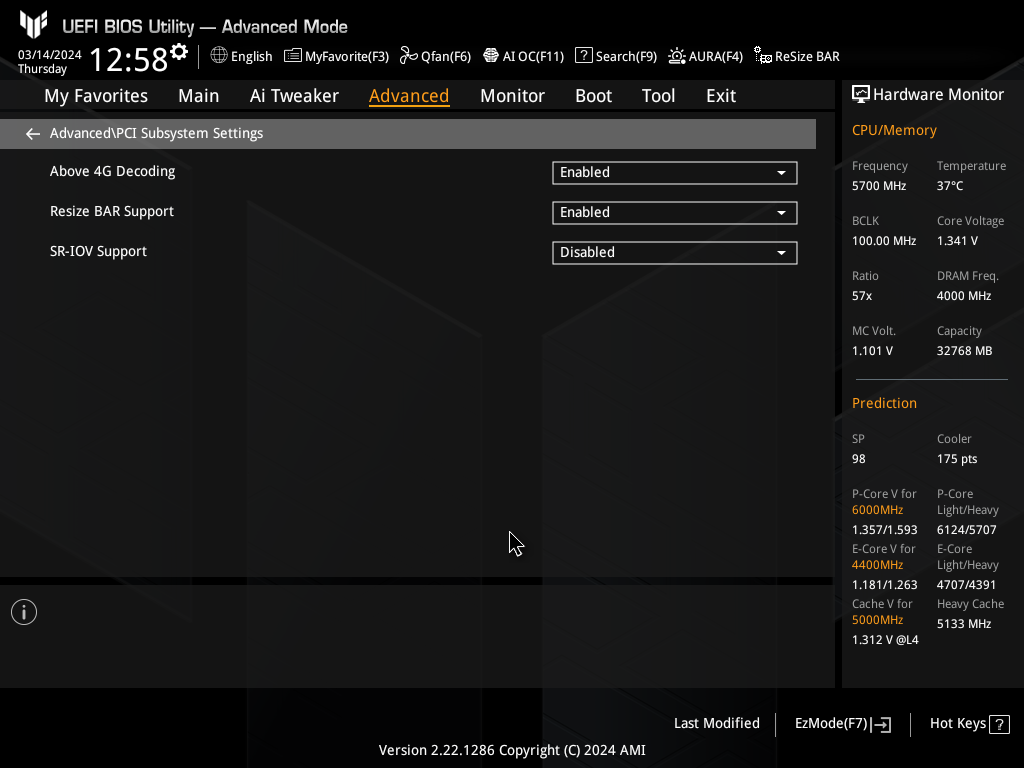Click Ratio value 57x
The image size is (1024, 768).
[x=861, y=296]
